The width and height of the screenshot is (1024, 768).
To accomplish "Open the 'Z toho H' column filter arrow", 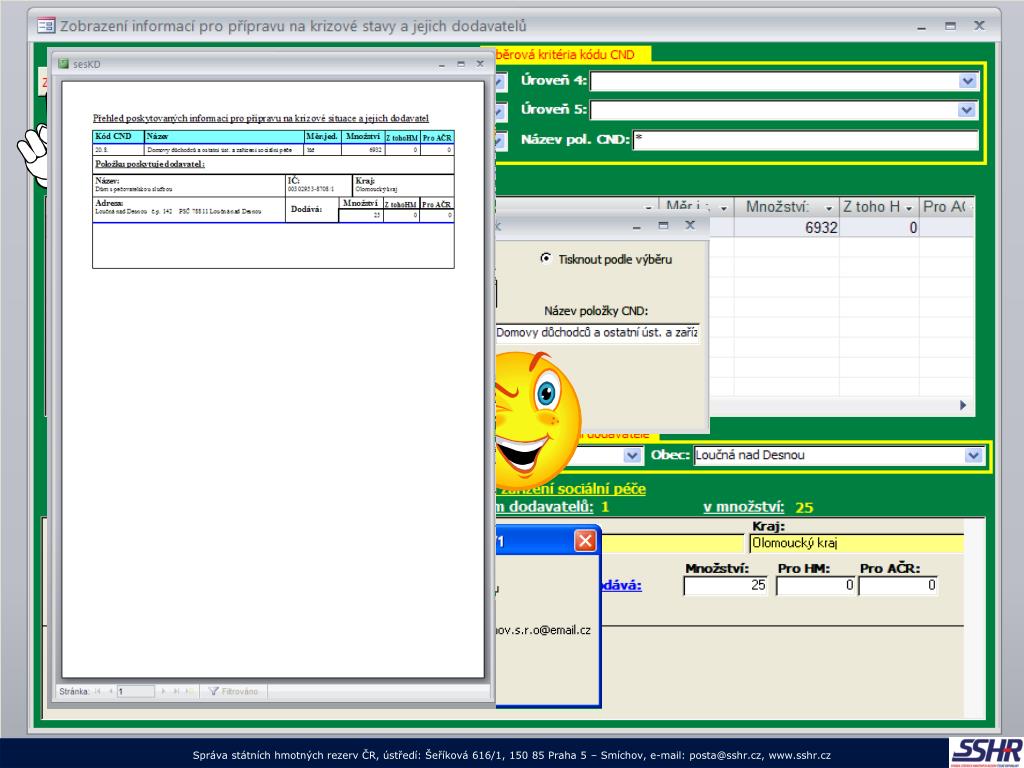I will point(909,208).
